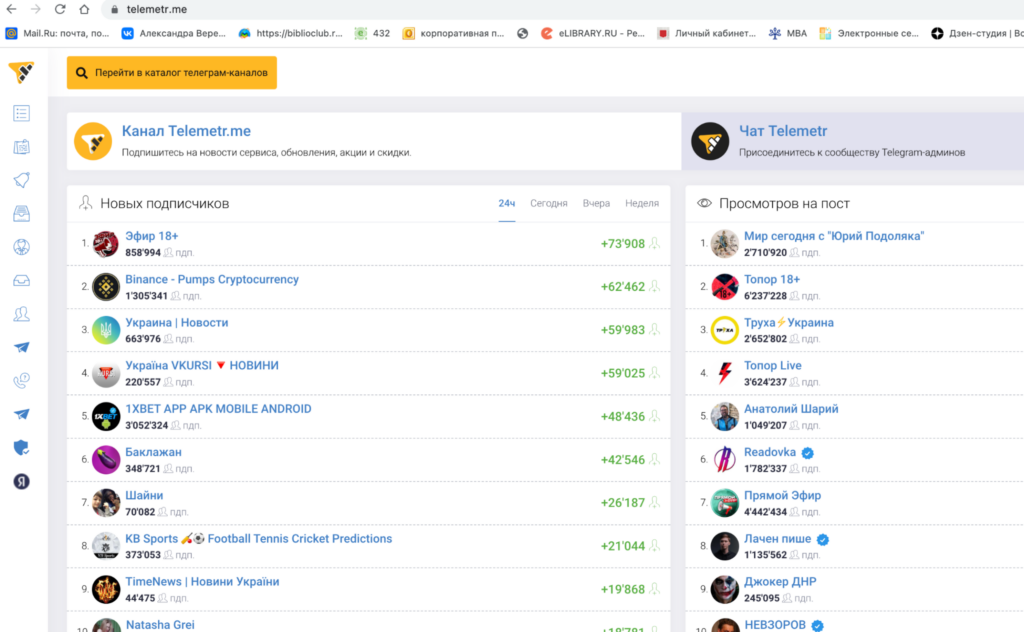Reload the telemetr.me page
The height and width of the screenshot is (632, 1024).
[x=60, y=9]
